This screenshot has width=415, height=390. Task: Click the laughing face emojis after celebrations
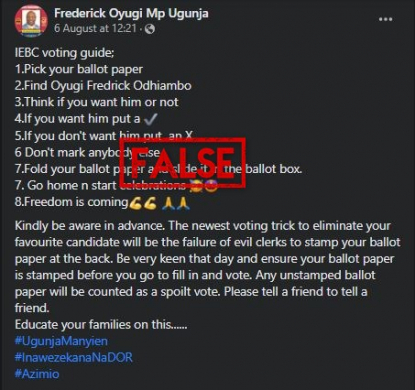[x=204, y=186]
